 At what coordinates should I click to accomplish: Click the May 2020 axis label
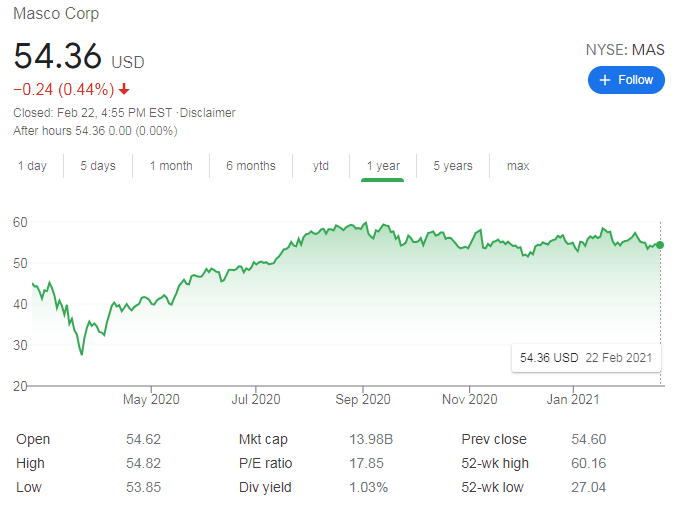(x=151, y=399)
